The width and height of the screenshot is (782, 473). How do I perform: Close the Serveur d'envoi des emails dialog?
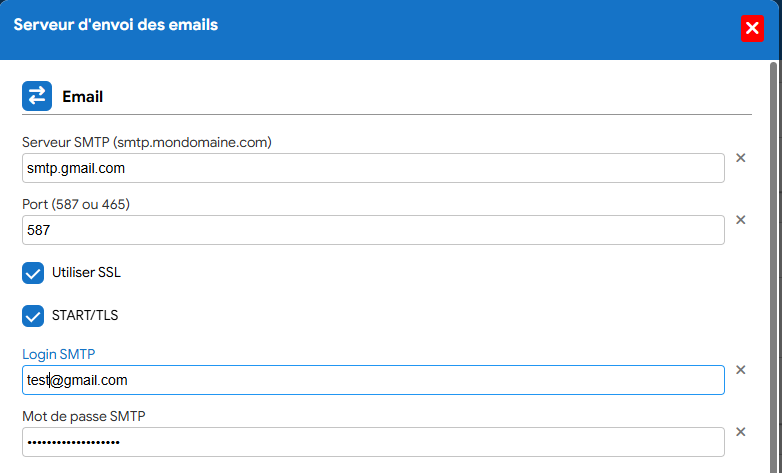coord(752,28)
